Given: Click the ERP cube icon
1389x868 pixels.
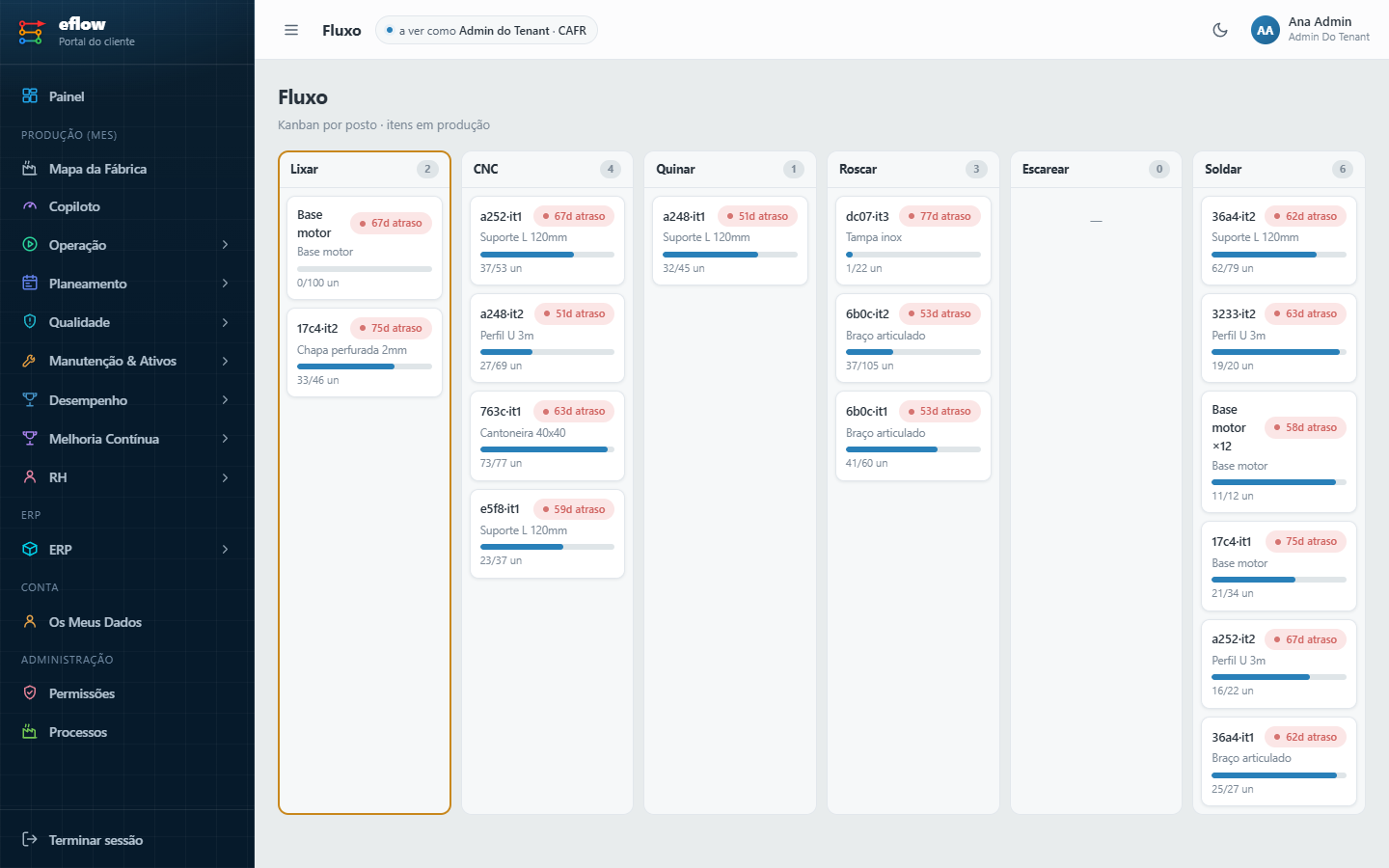Looking at the screenshot, I should click(x=30, y=550).
